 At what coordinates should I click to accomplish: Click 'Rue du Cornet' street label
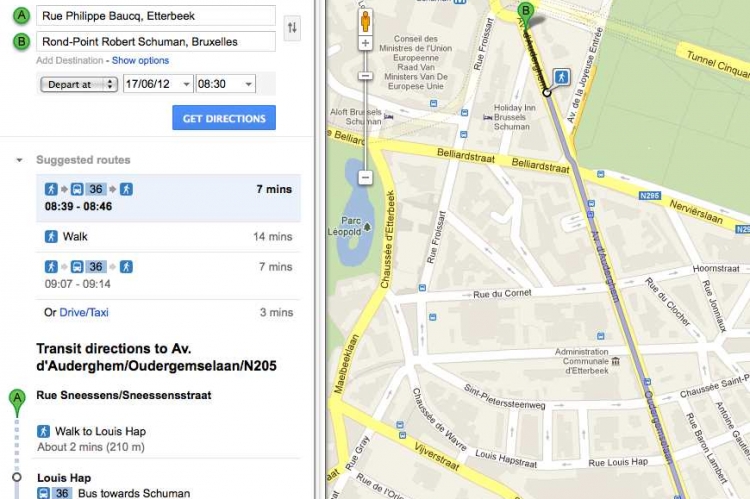click(502, 294)
